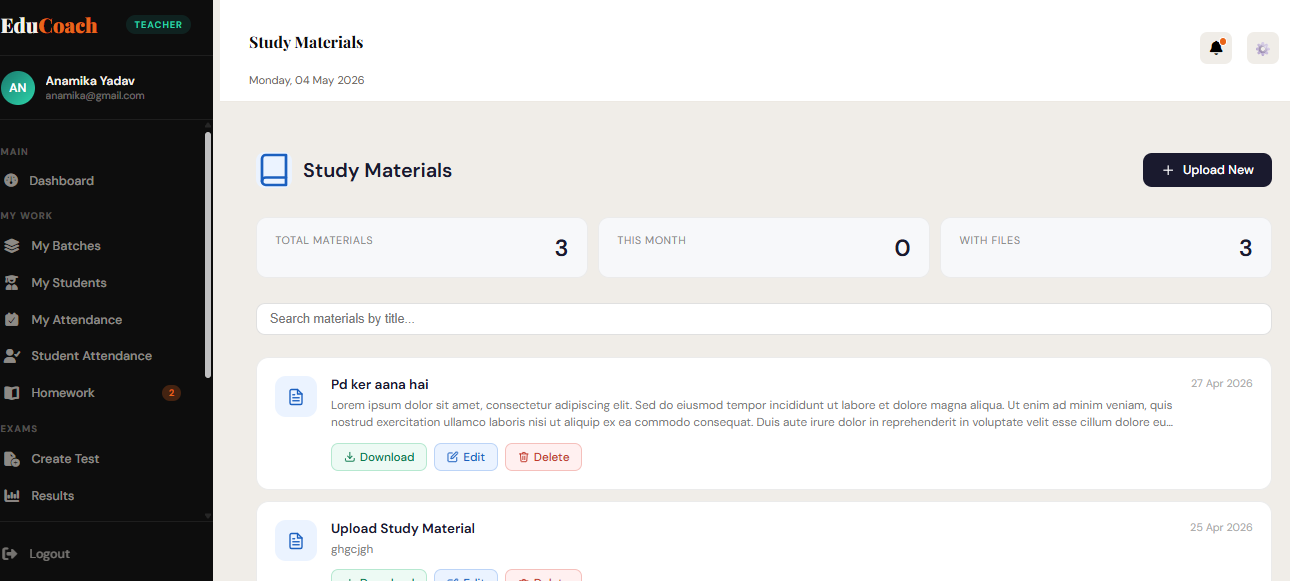Click the Dashboard sidebar icon
Screen dimensions: 1290x581
pos(12,181)
